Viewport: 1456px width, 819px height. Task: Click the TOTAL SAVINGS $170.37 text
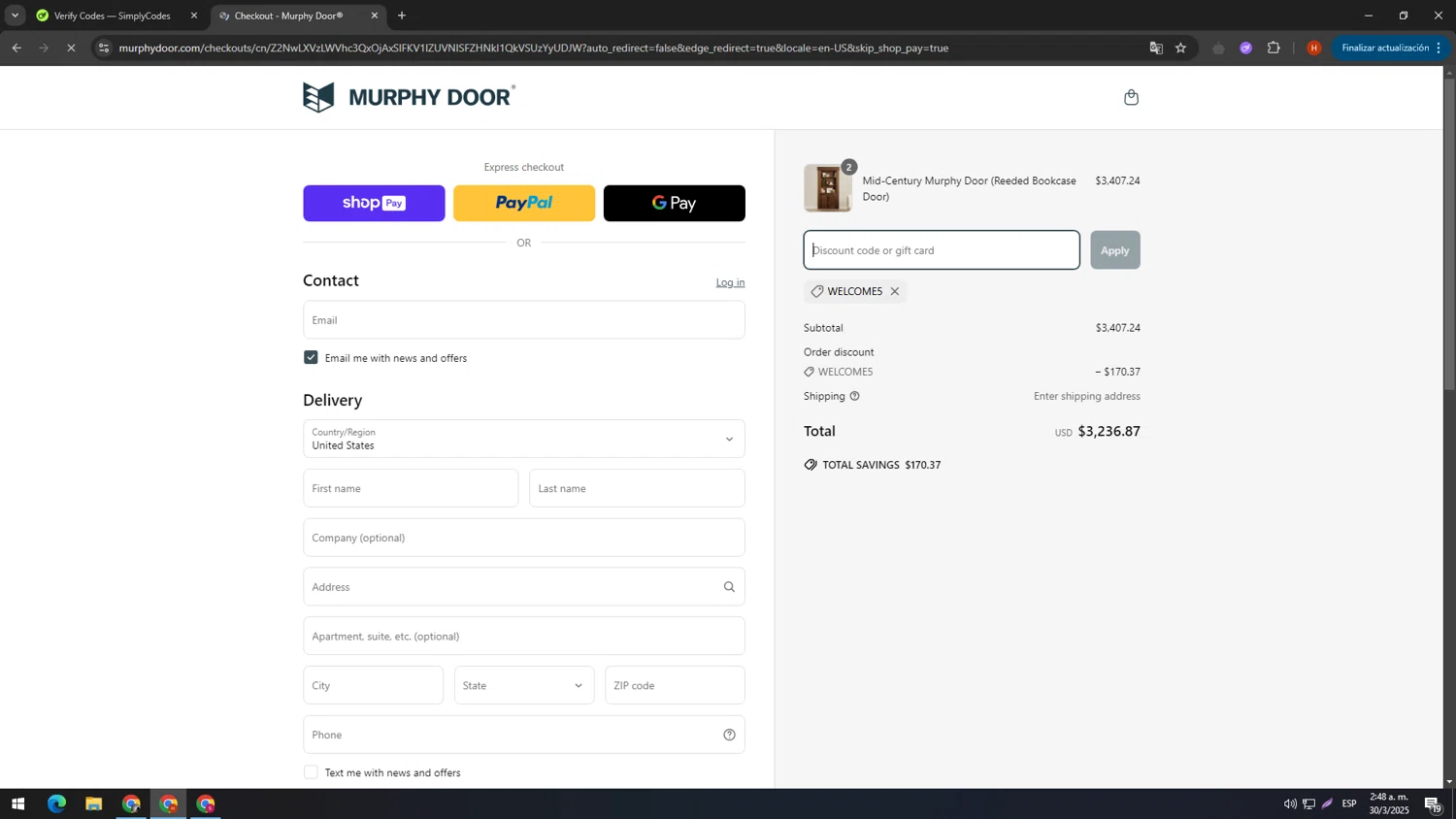pos(881,465)
